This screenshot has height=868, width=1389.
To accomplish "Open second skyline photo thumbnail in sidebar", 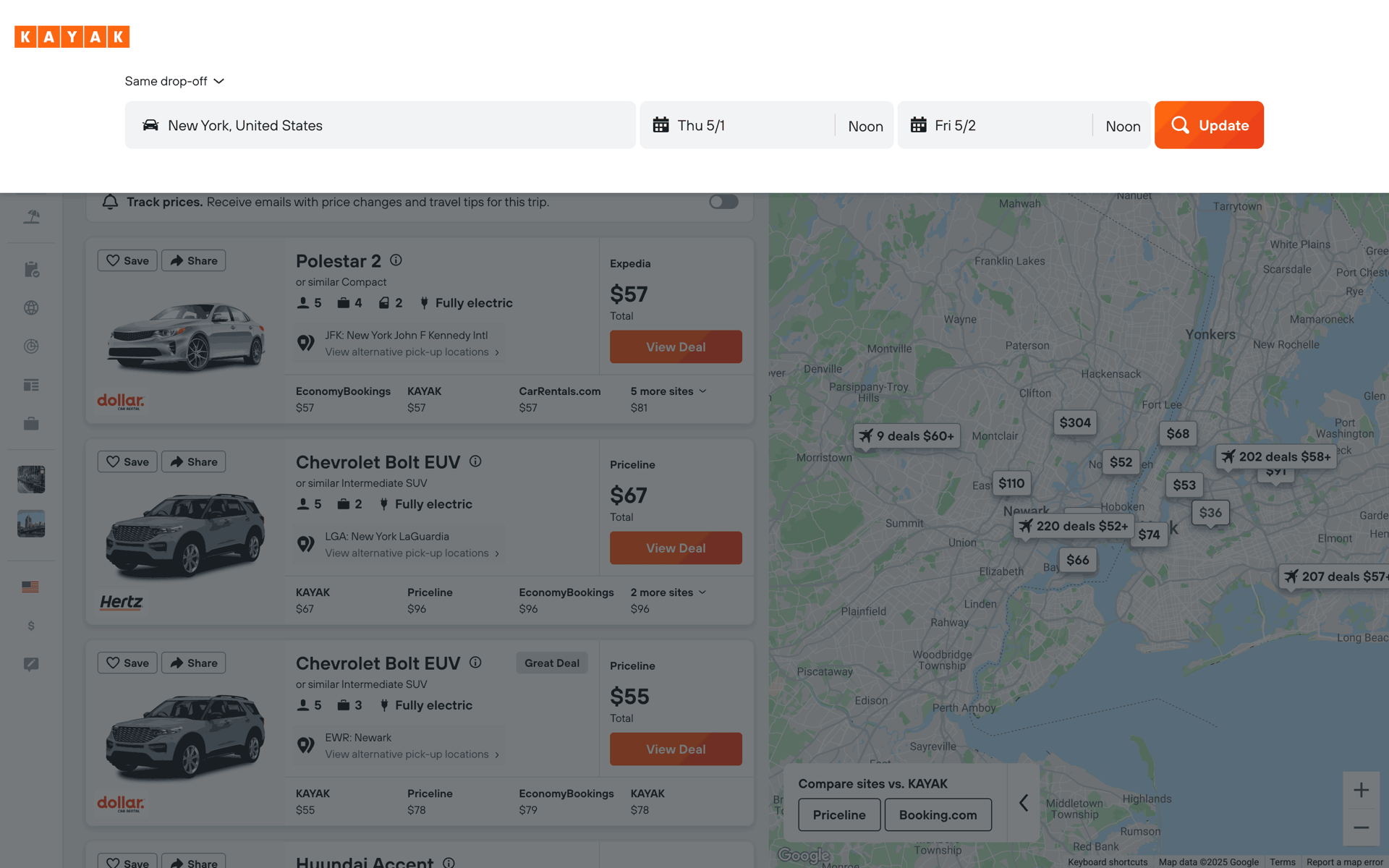I will point(31,524).
